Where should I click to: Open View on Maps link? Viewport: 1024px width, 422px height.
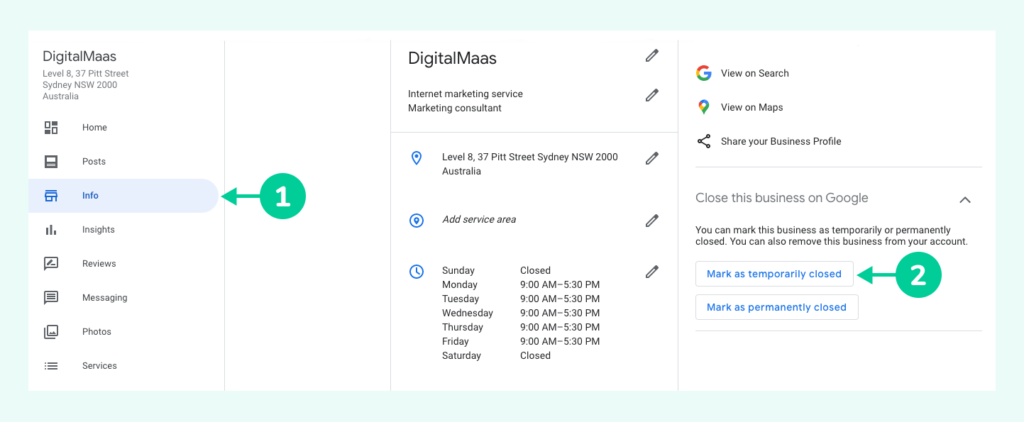[752, 107]
